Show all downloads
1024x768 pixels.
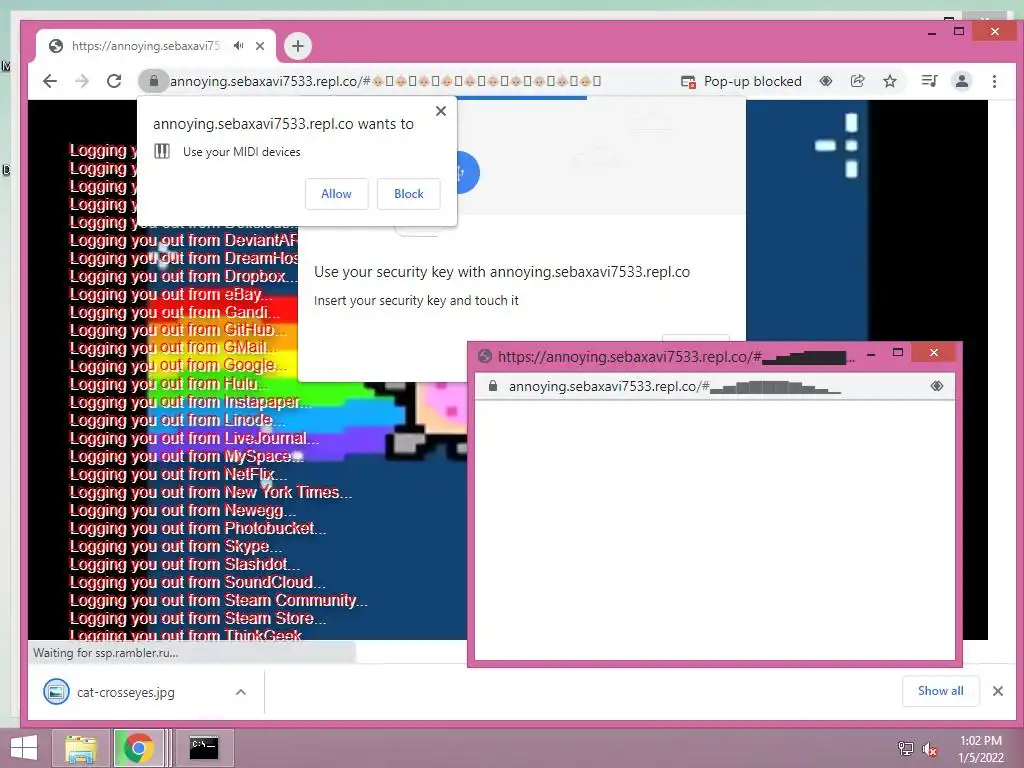click(940, 691)
